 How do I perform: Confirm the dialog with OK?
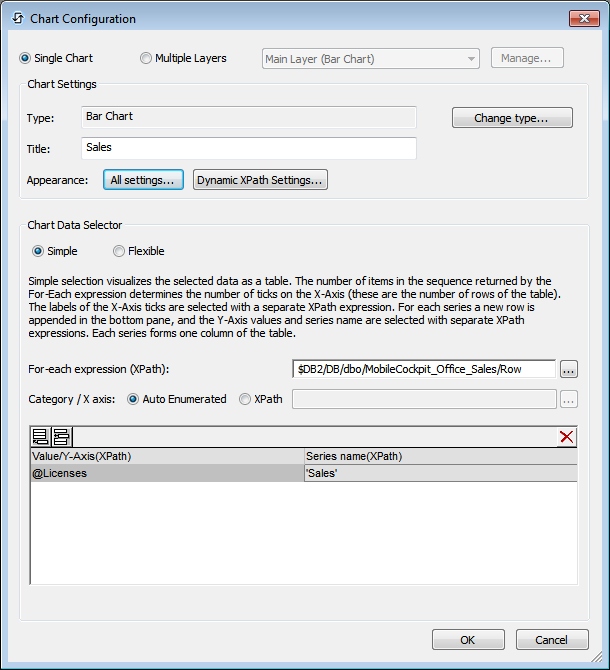[467, 640]
